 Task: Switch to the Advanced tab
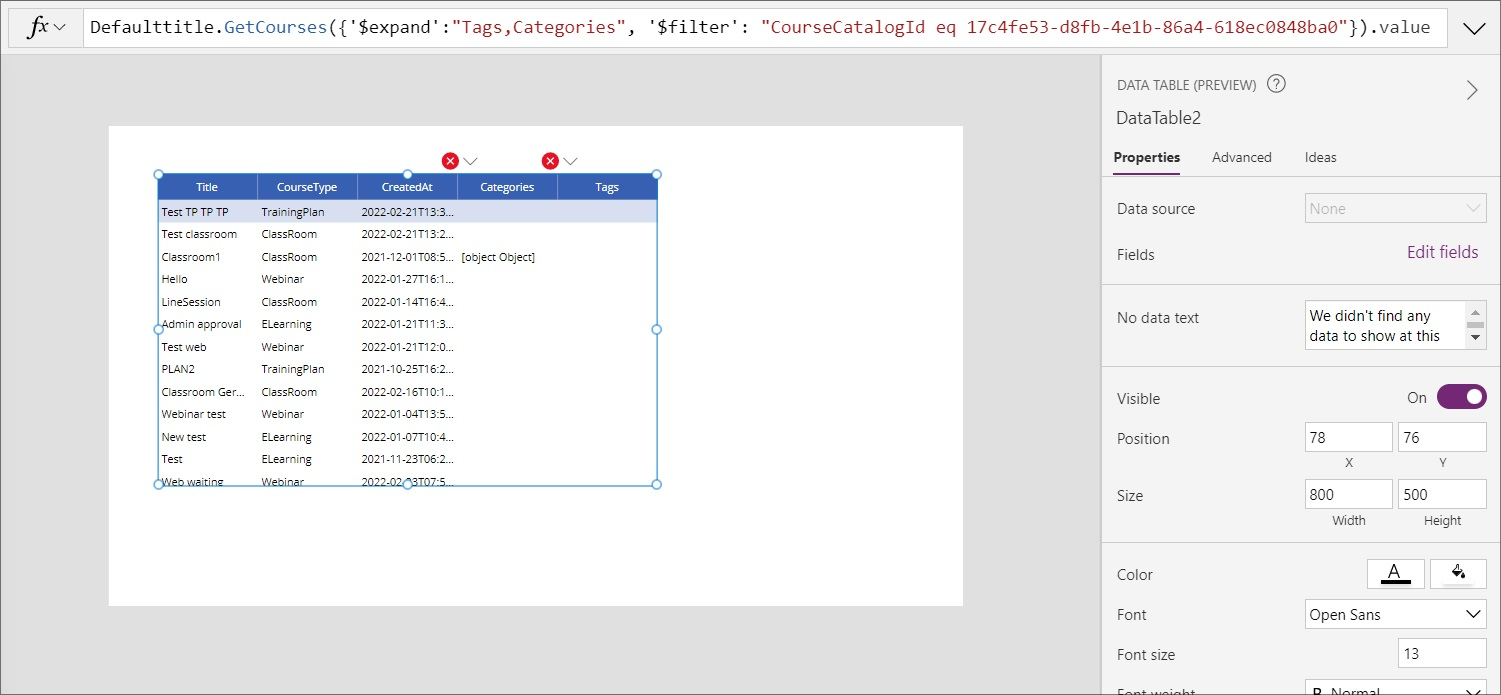pyautogui.click(x=1241, y=157)
